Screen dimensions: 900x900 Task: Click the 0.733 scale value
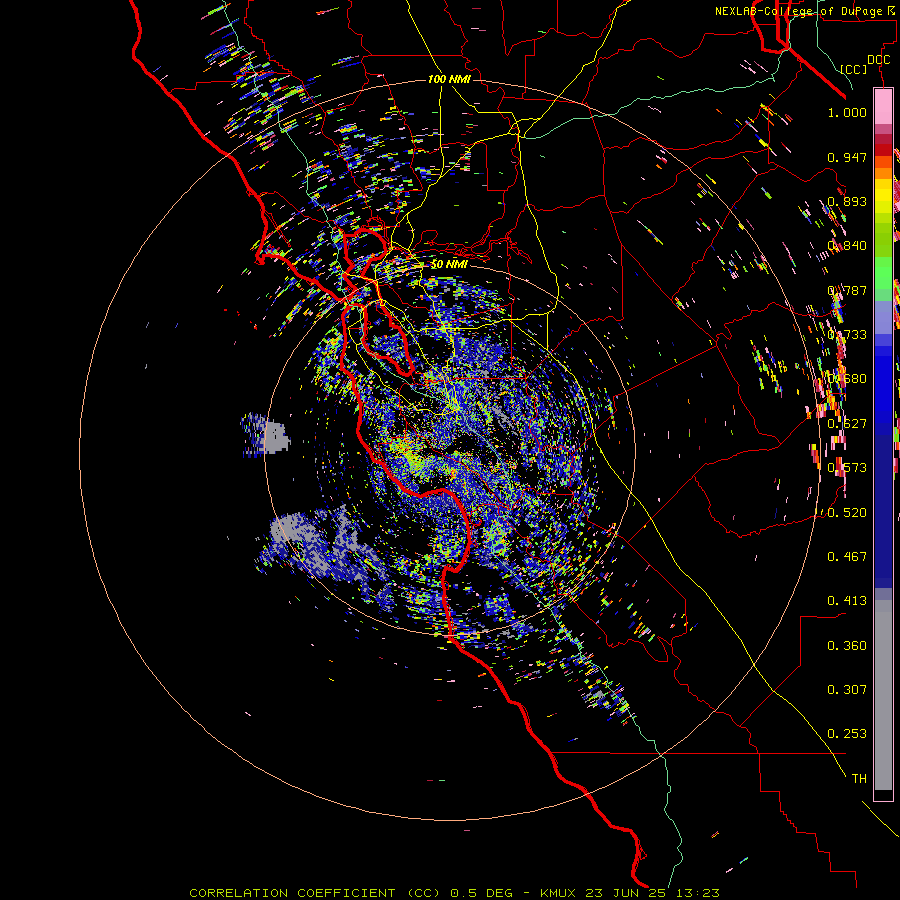coord(847,335)
